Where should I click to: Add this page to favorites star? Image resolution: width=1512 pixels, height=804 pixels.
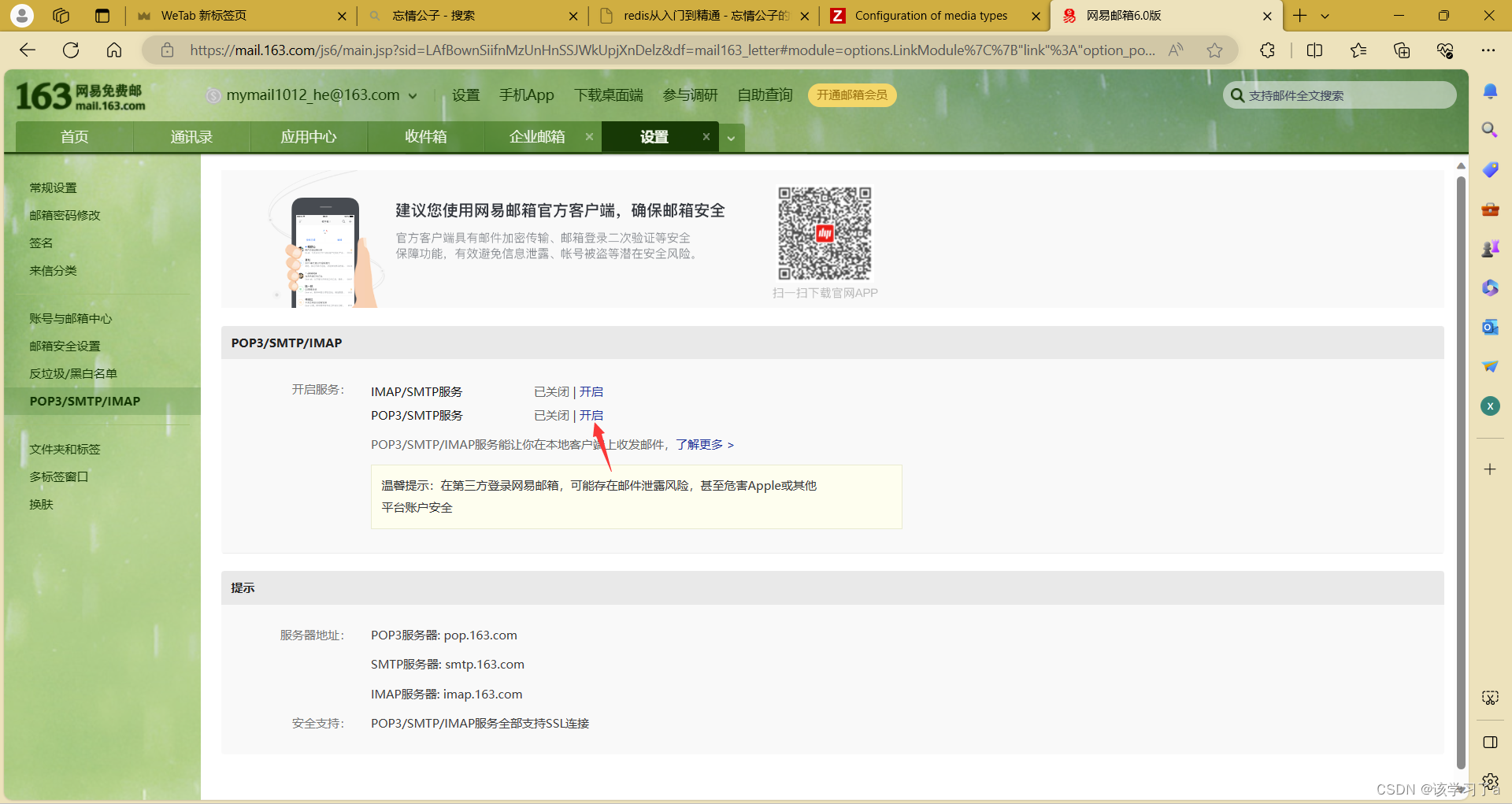[x=1215, y=50]
